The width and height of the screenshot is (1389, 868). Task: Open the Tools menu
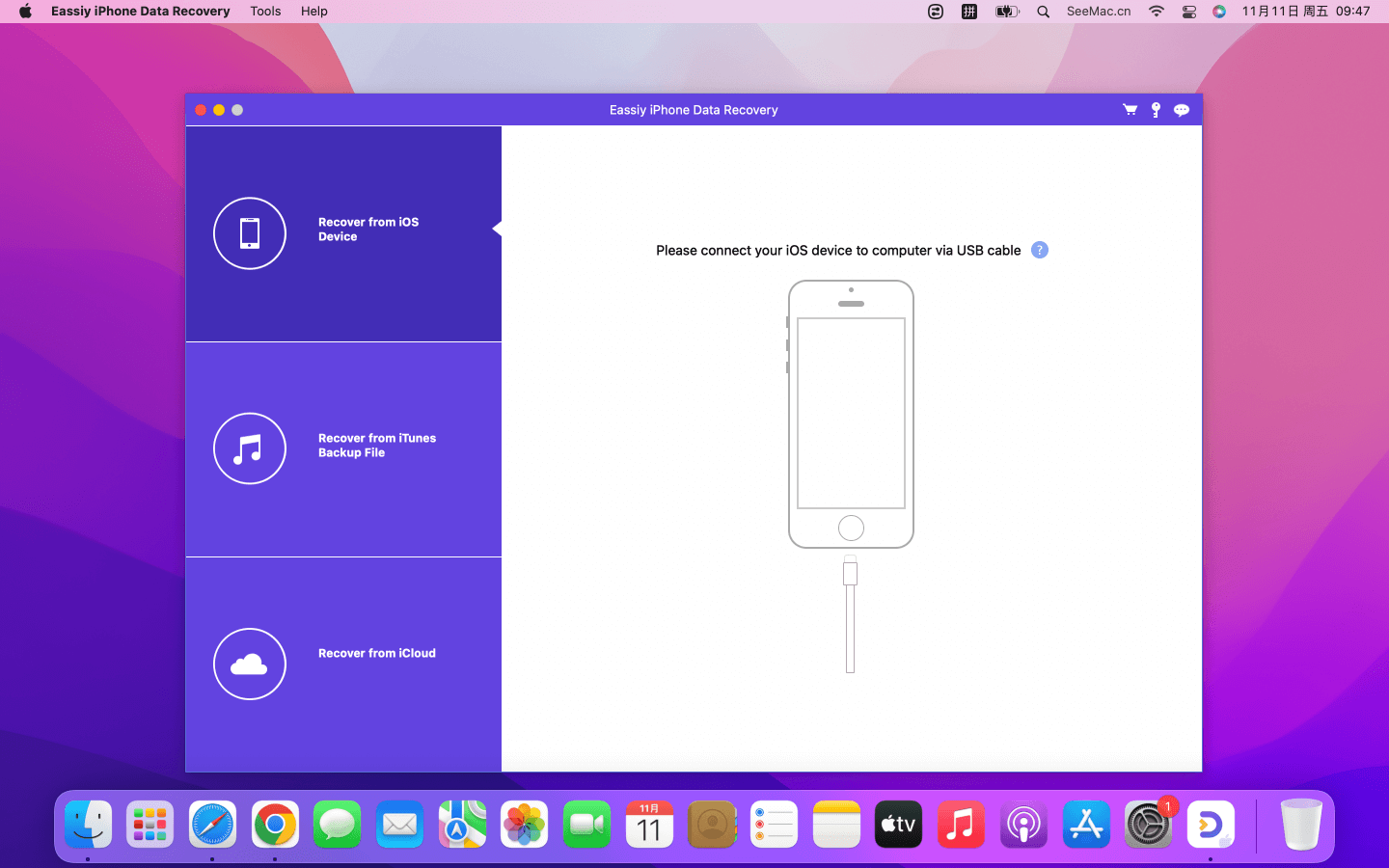(x=265, y=12)
